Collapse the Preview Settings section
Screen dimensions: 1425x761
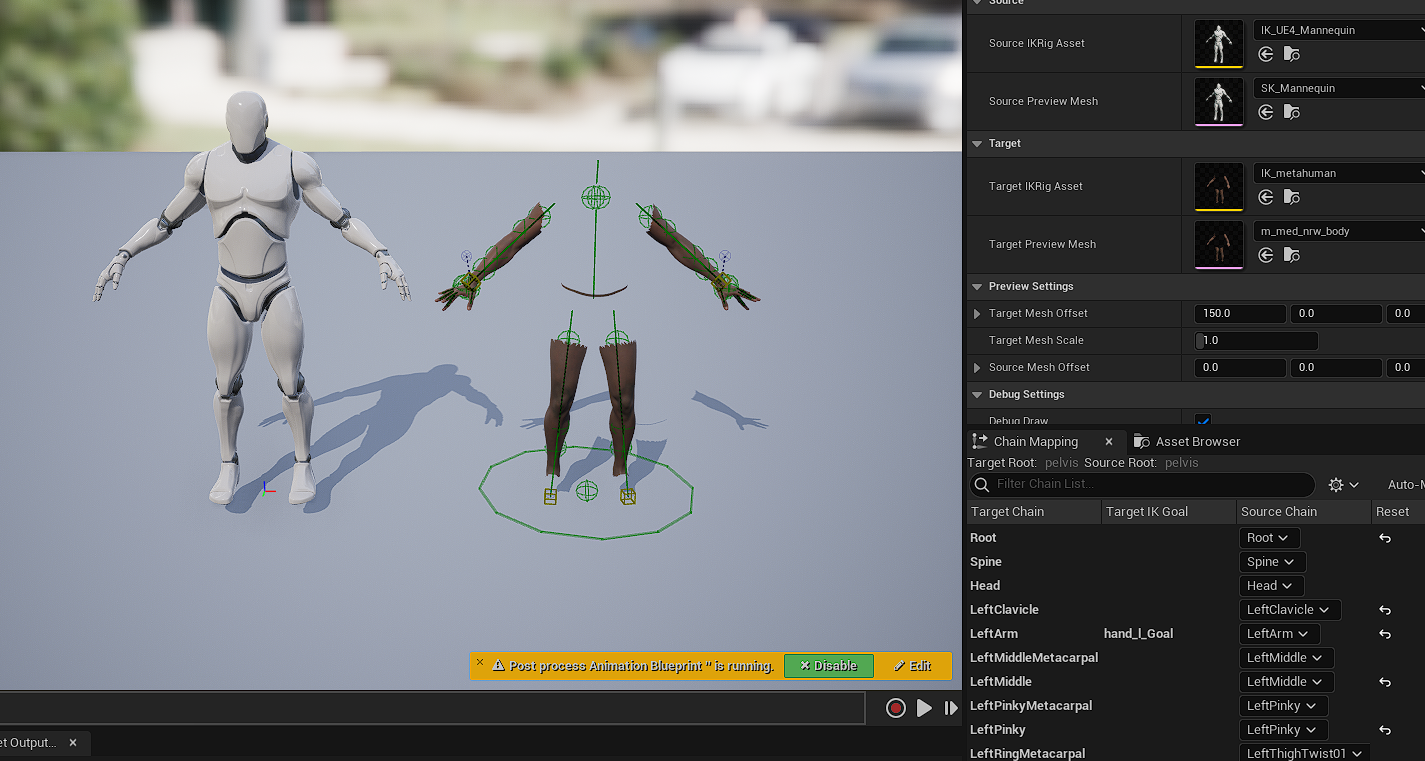(977, 286)
